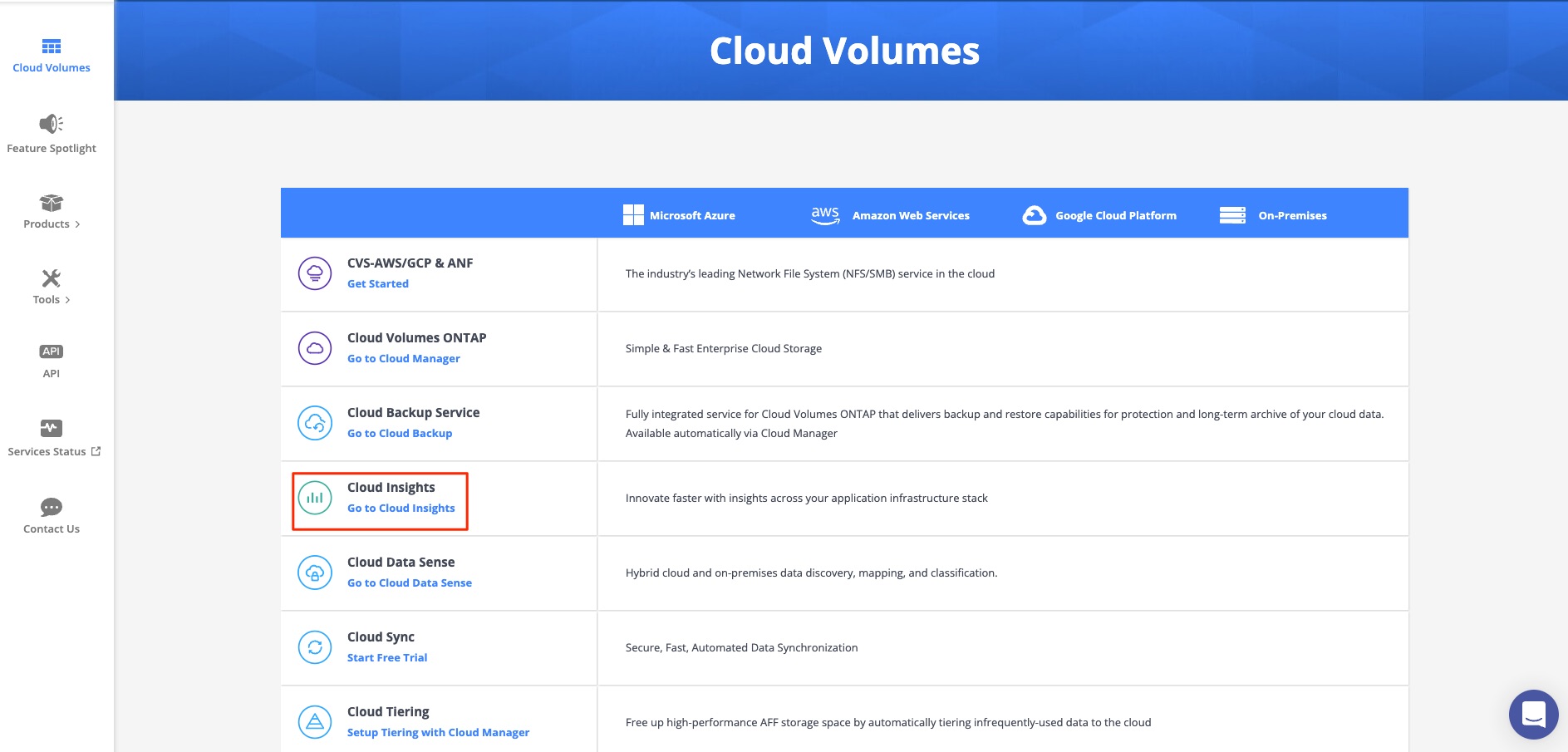Click the Cloud Volumes ONTAP title
The width and height of the screenshot is (1568, 752).
(416, 337)
